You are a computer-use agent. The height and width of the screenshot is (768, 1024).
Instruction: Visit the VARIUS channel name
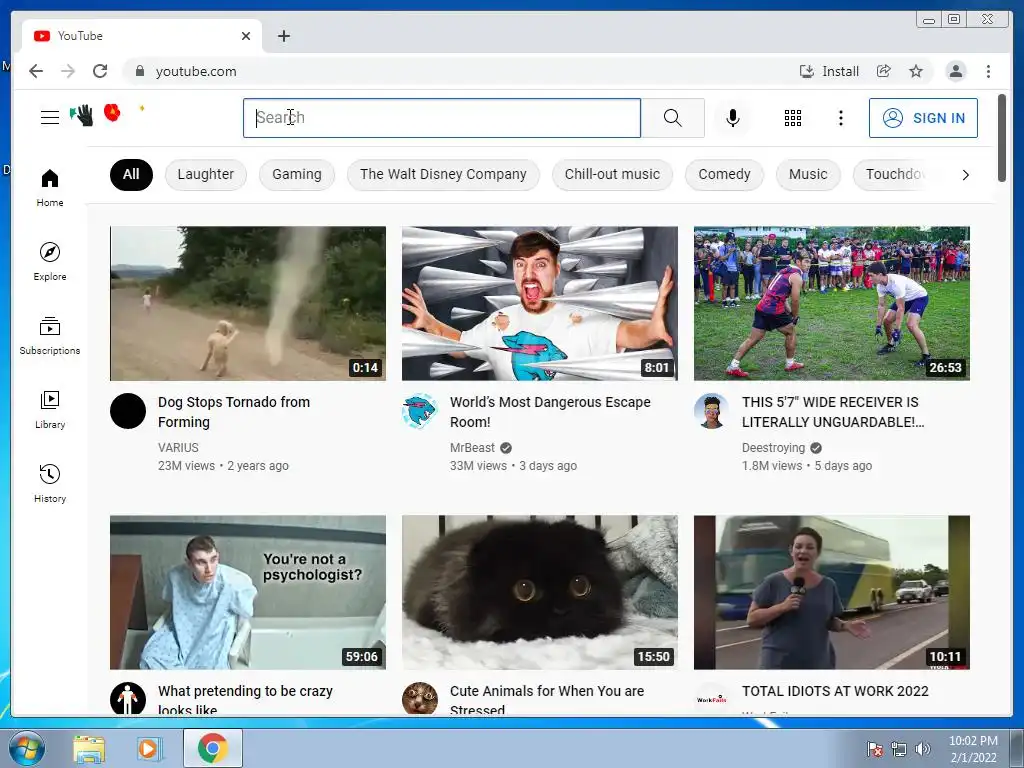[178, 447]
